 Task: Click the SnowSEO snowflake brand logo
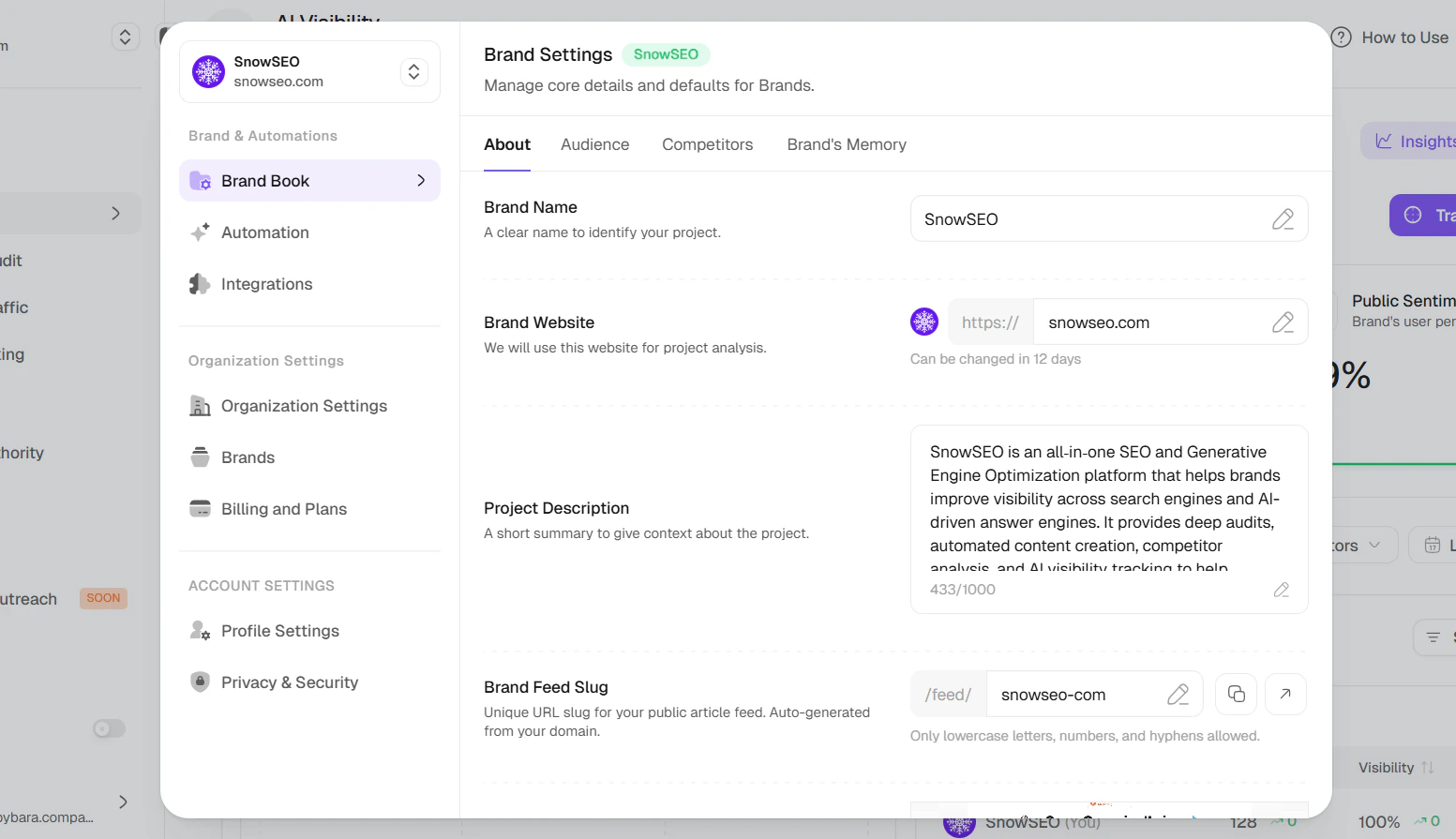click(208, 71)
